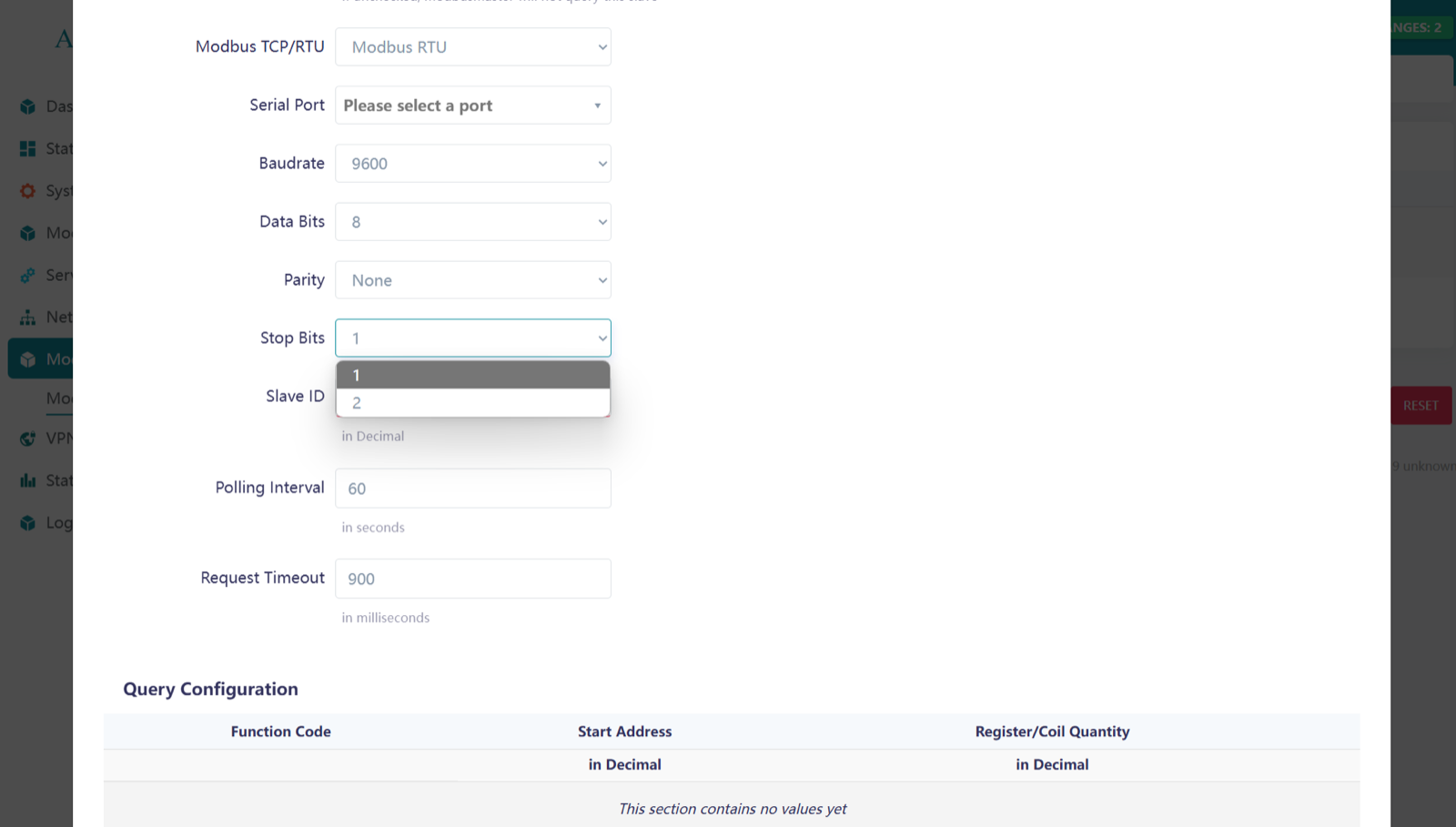Choose option 2 in Stop Bits list
Image resolution: width=1456 pixels, height=827 pixels.
click(x=472, y=403)
